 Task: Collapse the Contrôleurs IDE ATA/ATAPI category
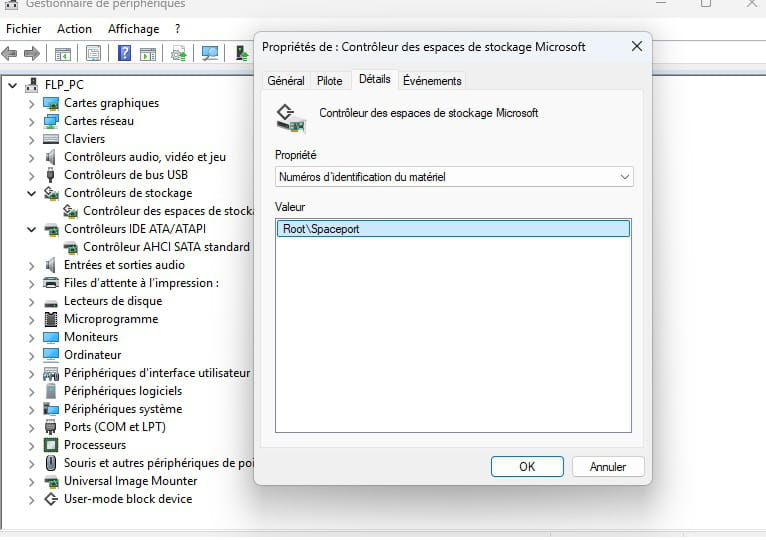coord(31,229)
